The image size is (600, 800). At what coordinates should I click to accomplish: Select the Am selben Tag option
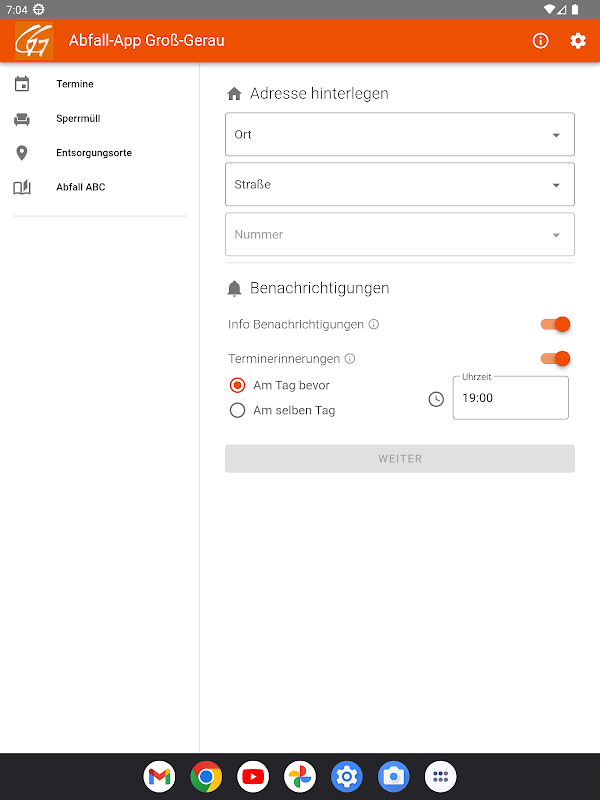(282, 410)
